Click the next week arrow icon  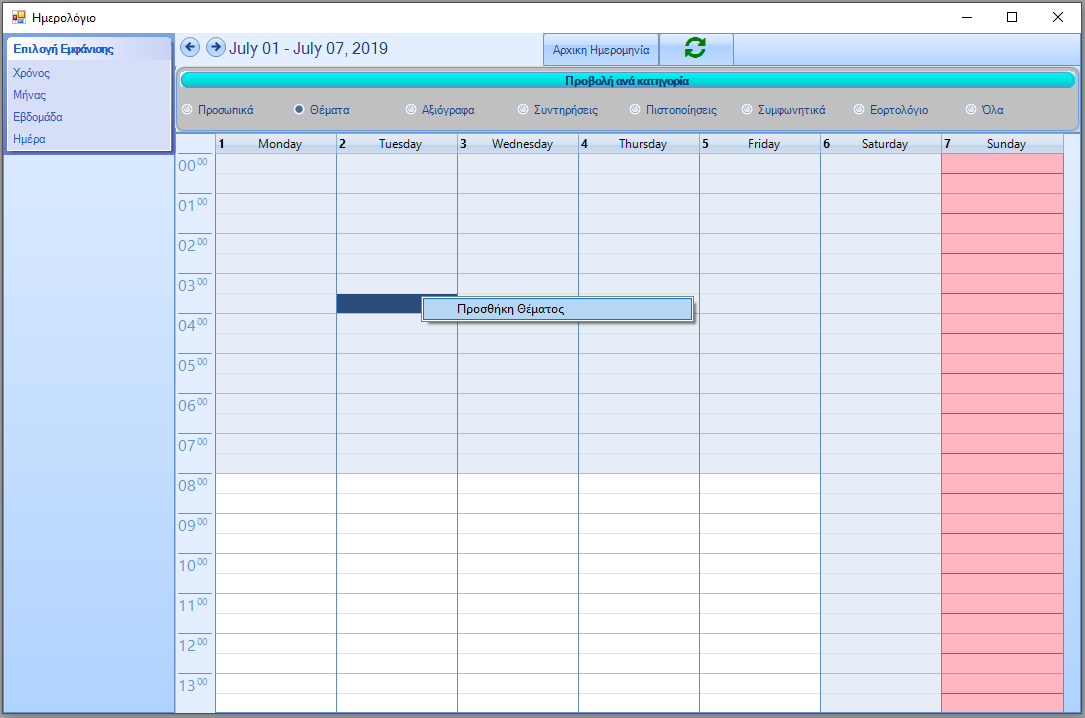tap(216, 47)
